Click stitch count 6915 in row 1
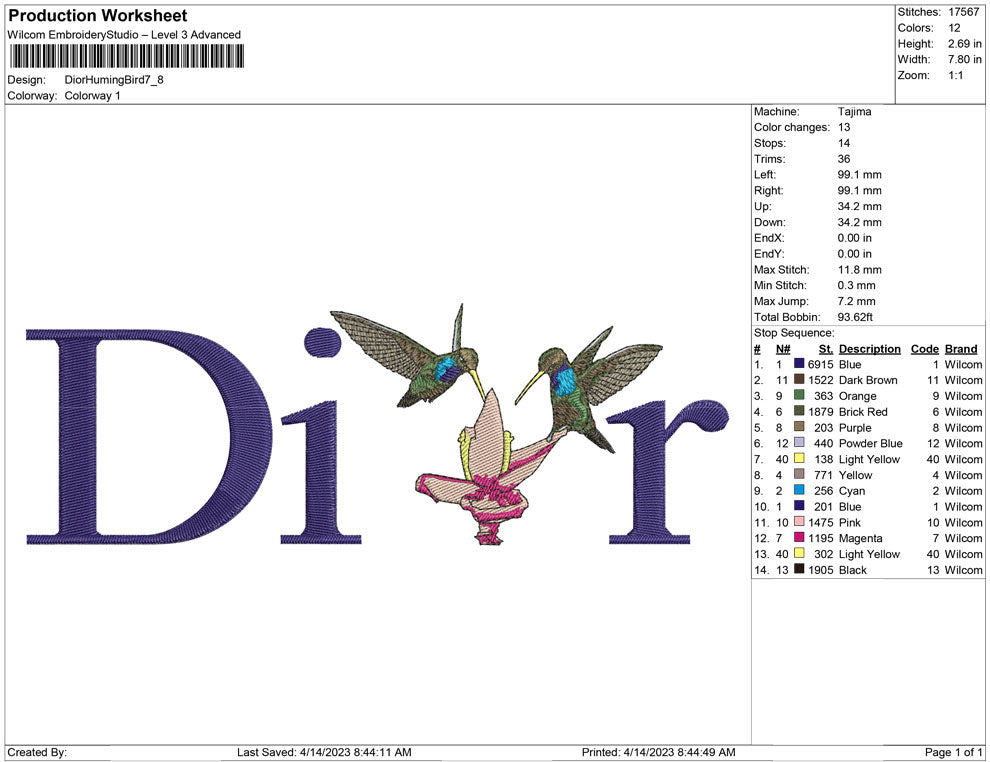This screenshot has height=762, width=990. [x=821, y=364]
